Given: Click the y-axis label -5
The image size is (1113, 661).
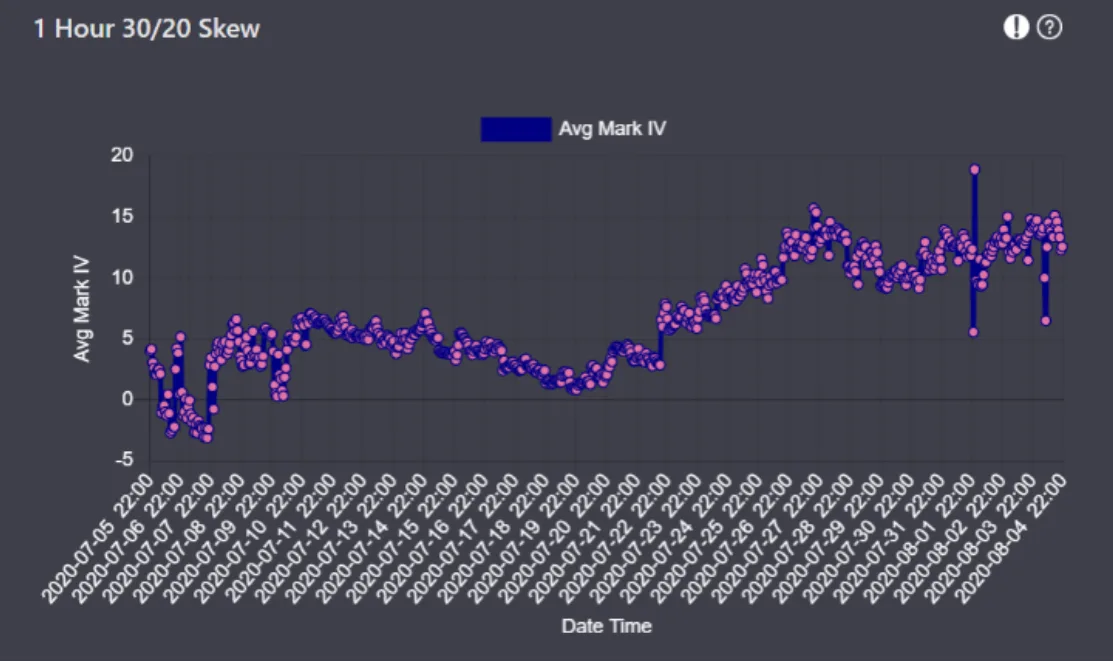Looking at the screenshot, I should point(124,459).
